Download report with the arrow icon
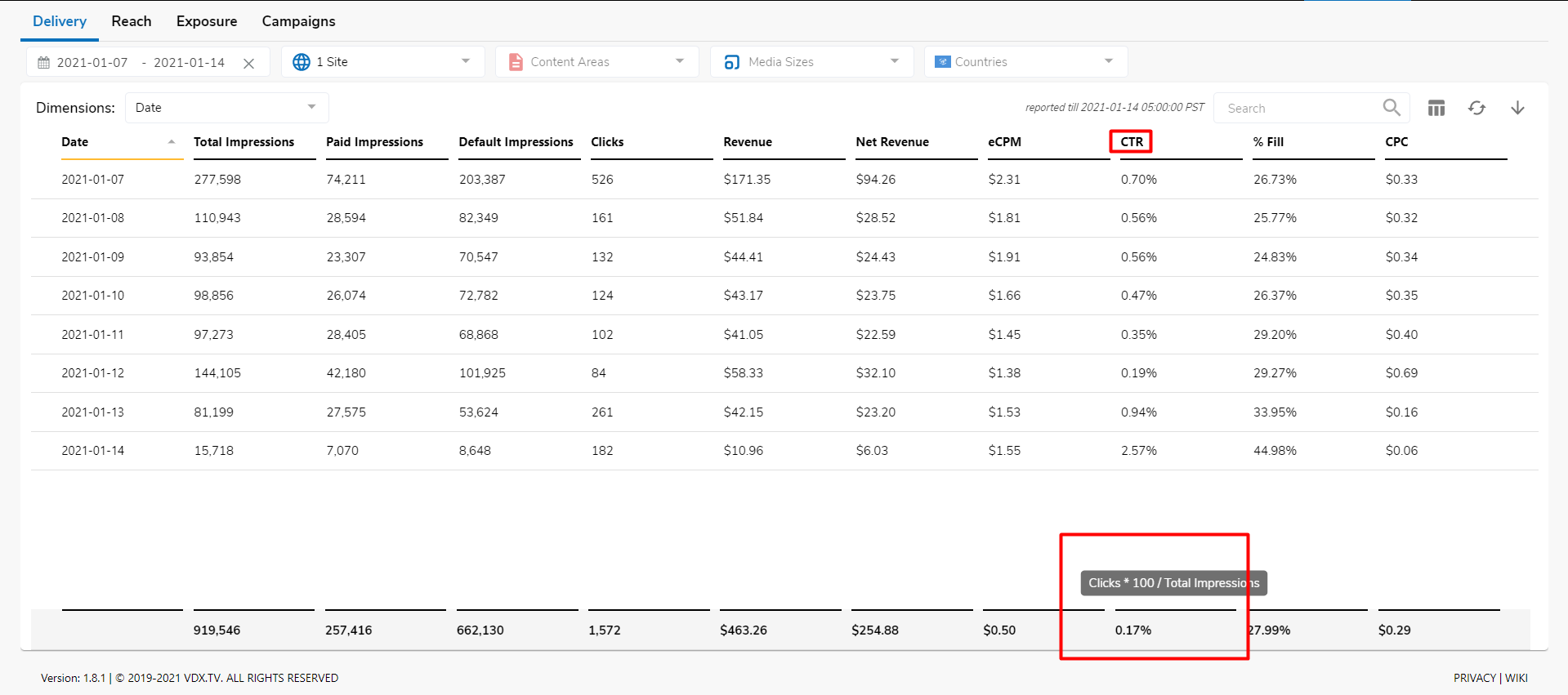 (x=1517, y=108)
